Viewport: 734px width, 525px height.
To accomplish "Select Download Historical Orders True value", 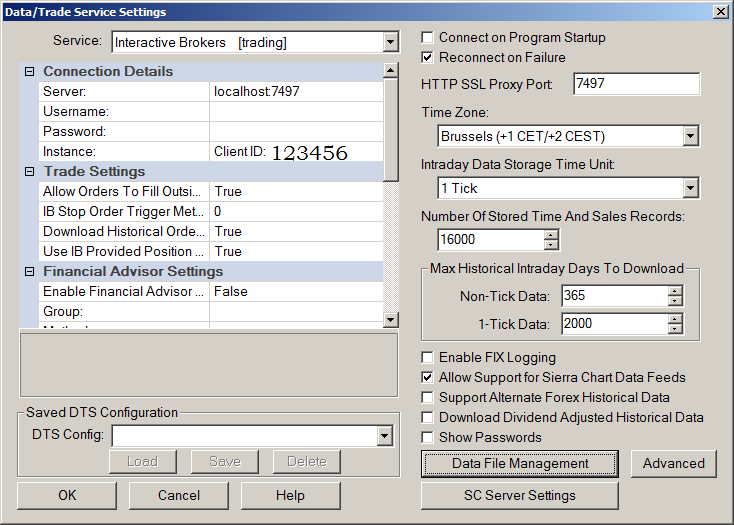I will pyautogui.click(x=296, y=232).
